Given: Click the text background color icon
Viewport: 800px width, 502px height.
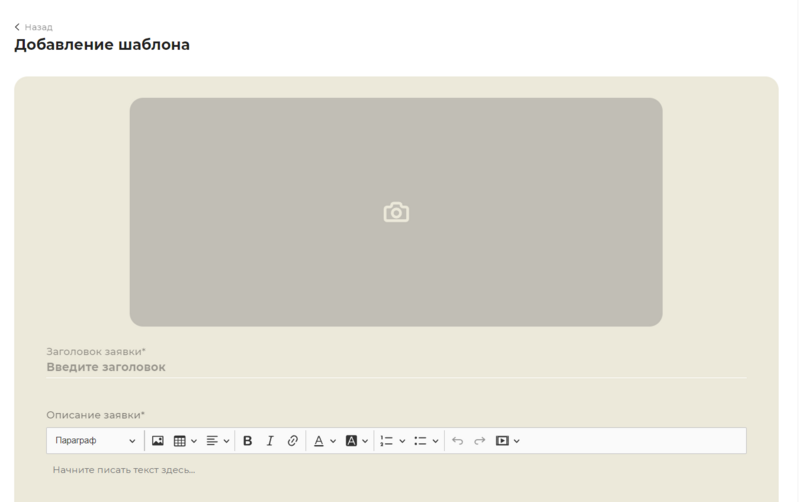Looking at the screenshot, I should pos(352,441).
